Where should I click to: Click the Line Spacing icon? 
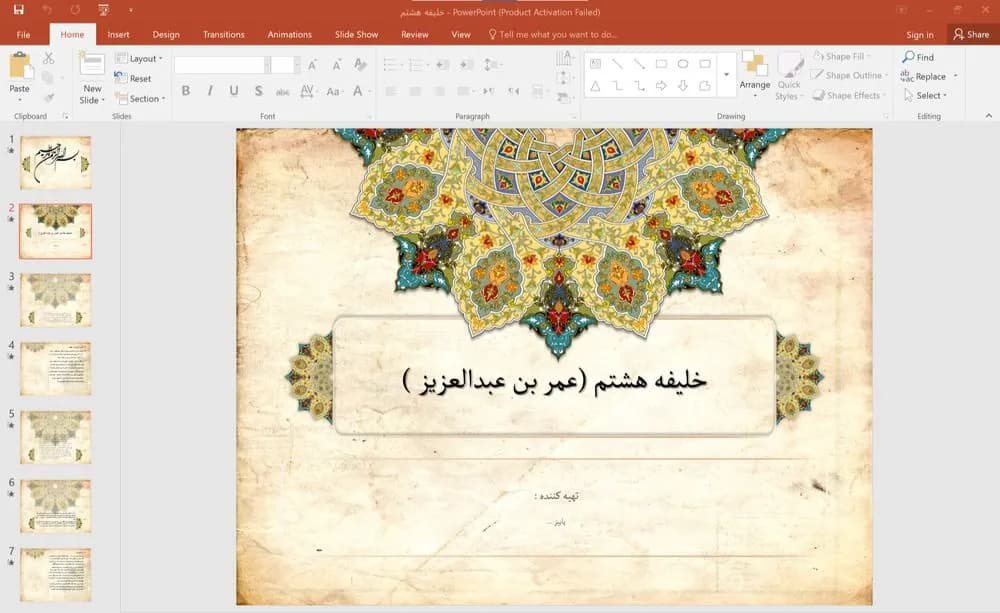click(x=492, y=64)
